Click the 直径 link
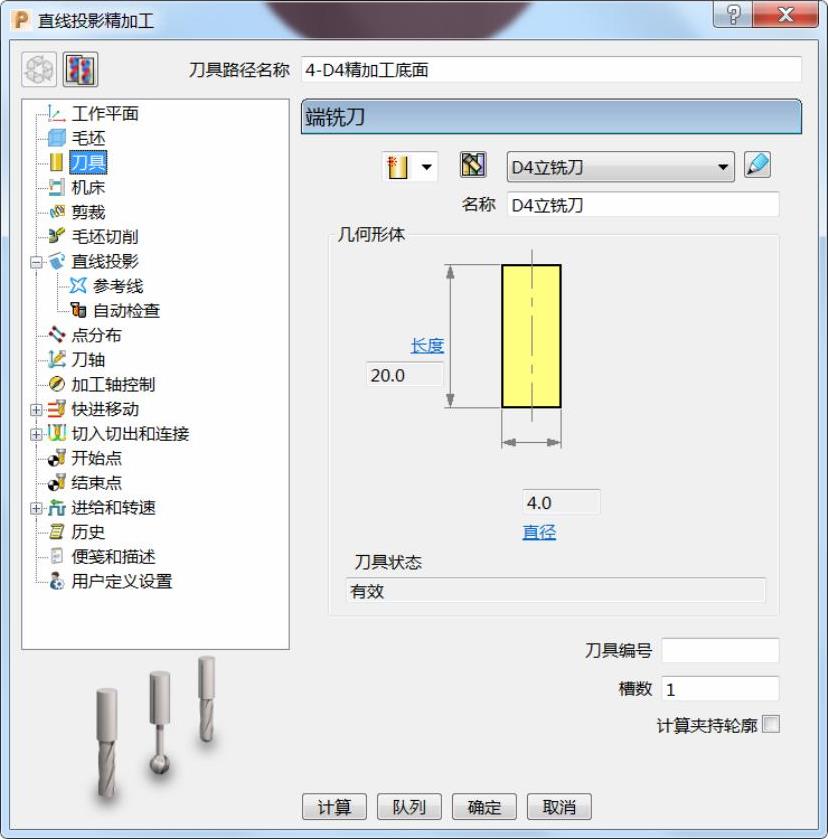The image size is (828, 839). 539,532
